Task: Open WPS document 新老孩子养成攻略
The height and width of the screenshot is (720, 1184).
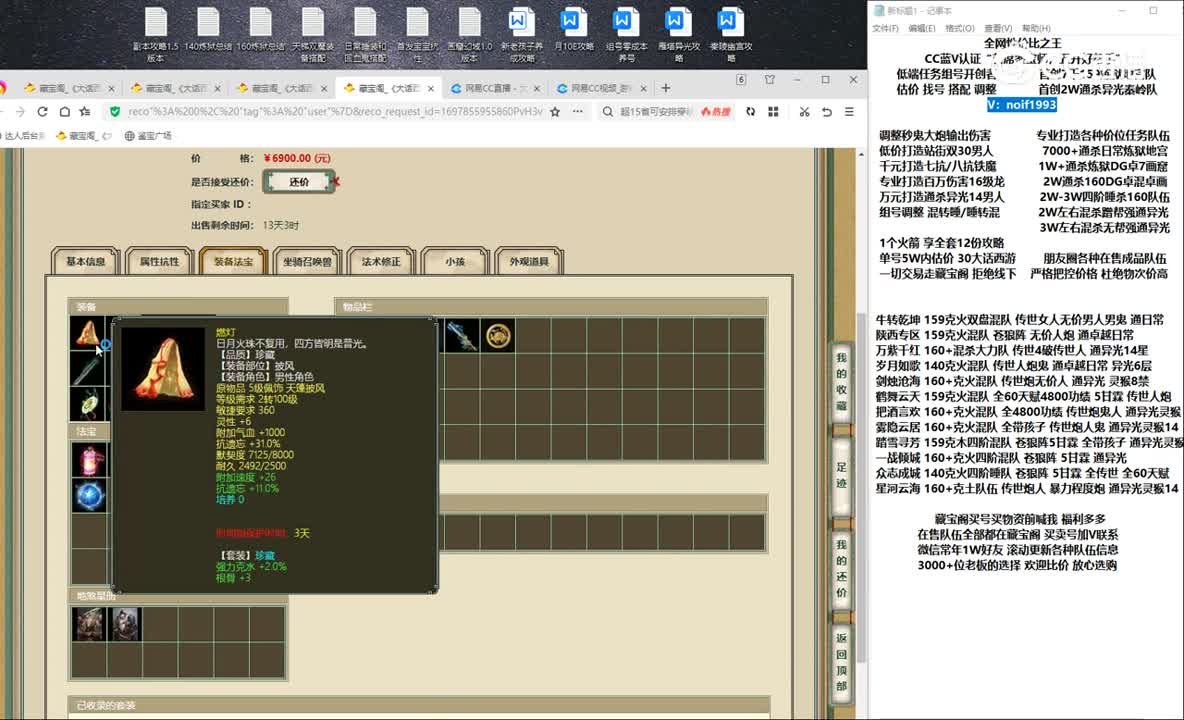Action: click(x=521, y=35)
